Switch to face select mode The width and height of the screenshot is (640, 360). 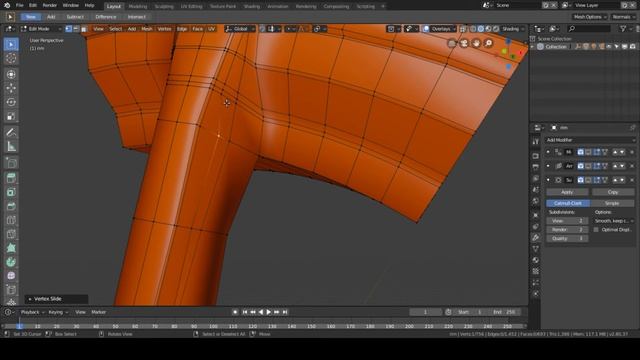(x=84, y=29)
